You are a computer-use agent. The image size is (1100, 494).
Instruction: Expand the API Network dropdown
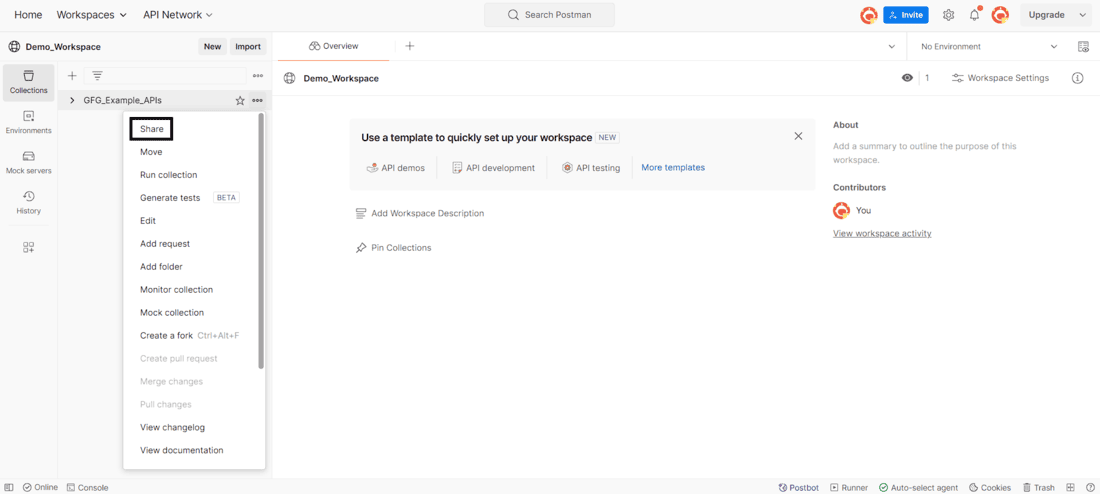tap(177, 15)
